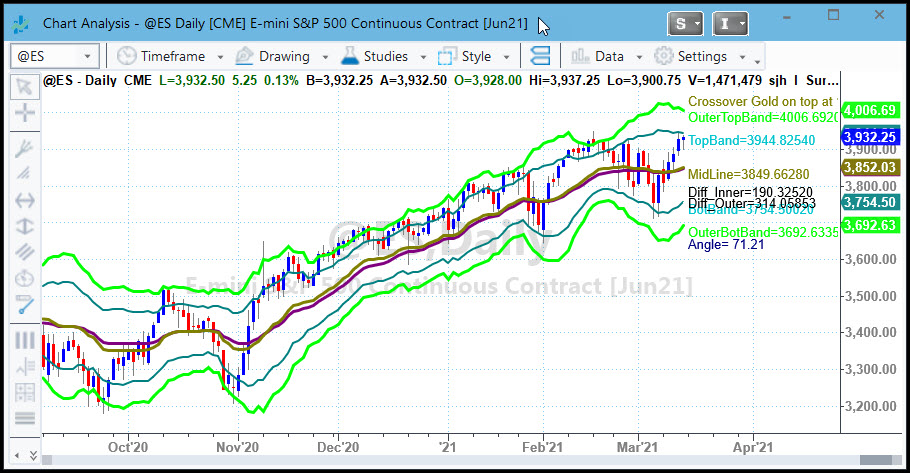The width and height of the screenshot is (910, 473).
Task: Click the Drawing pencil icon
Action: (x=244, y=56)
